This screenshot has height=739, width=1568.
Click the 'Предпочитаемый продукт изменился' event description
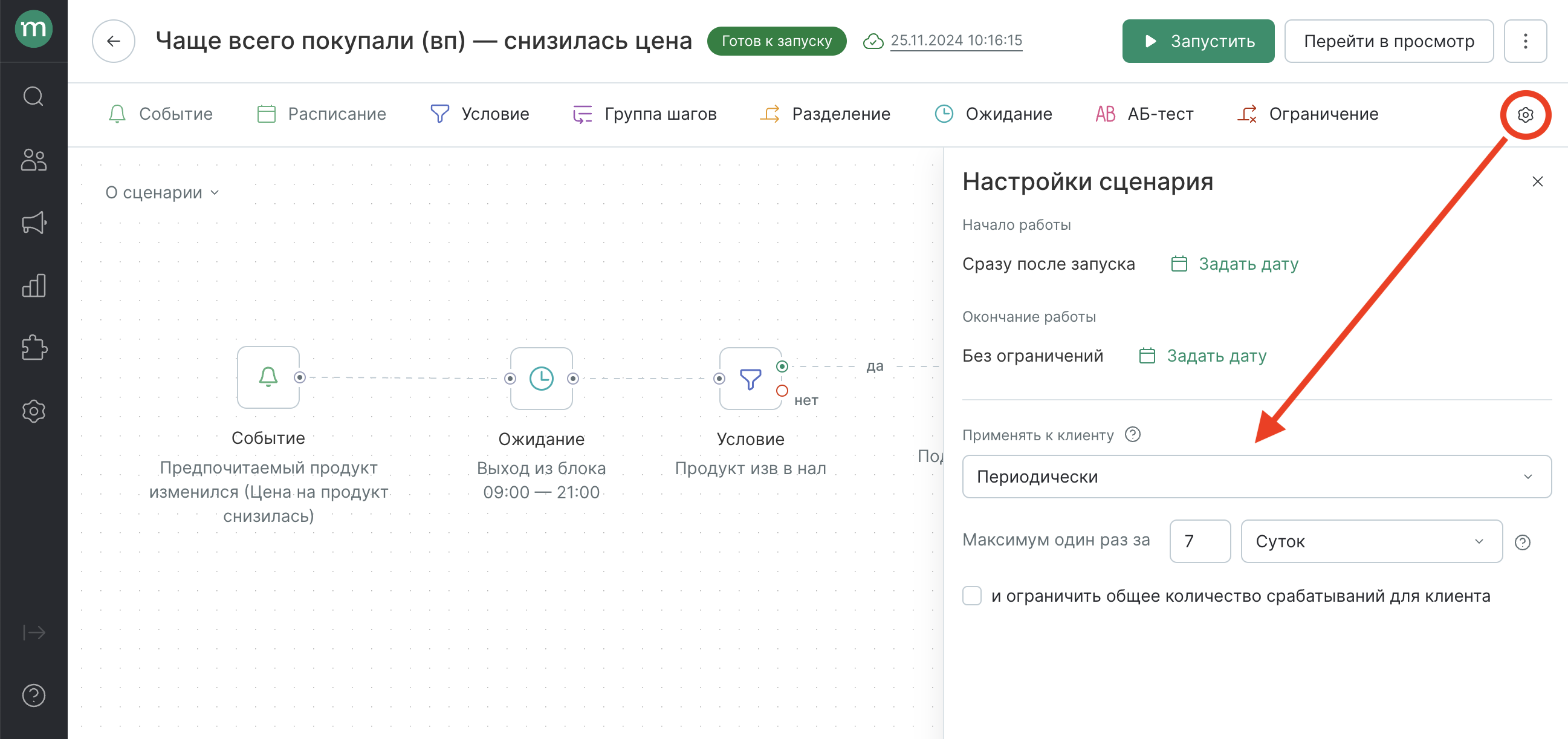(268, 492)
